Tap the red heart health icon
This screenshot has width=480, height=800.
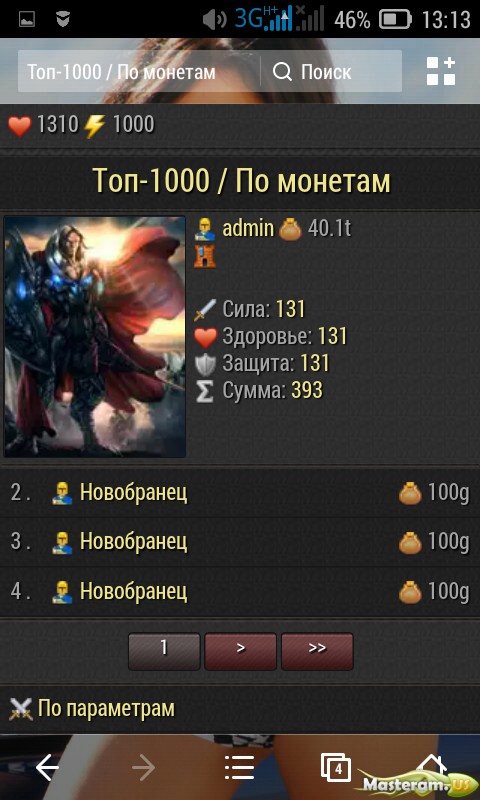click(20, 126)
